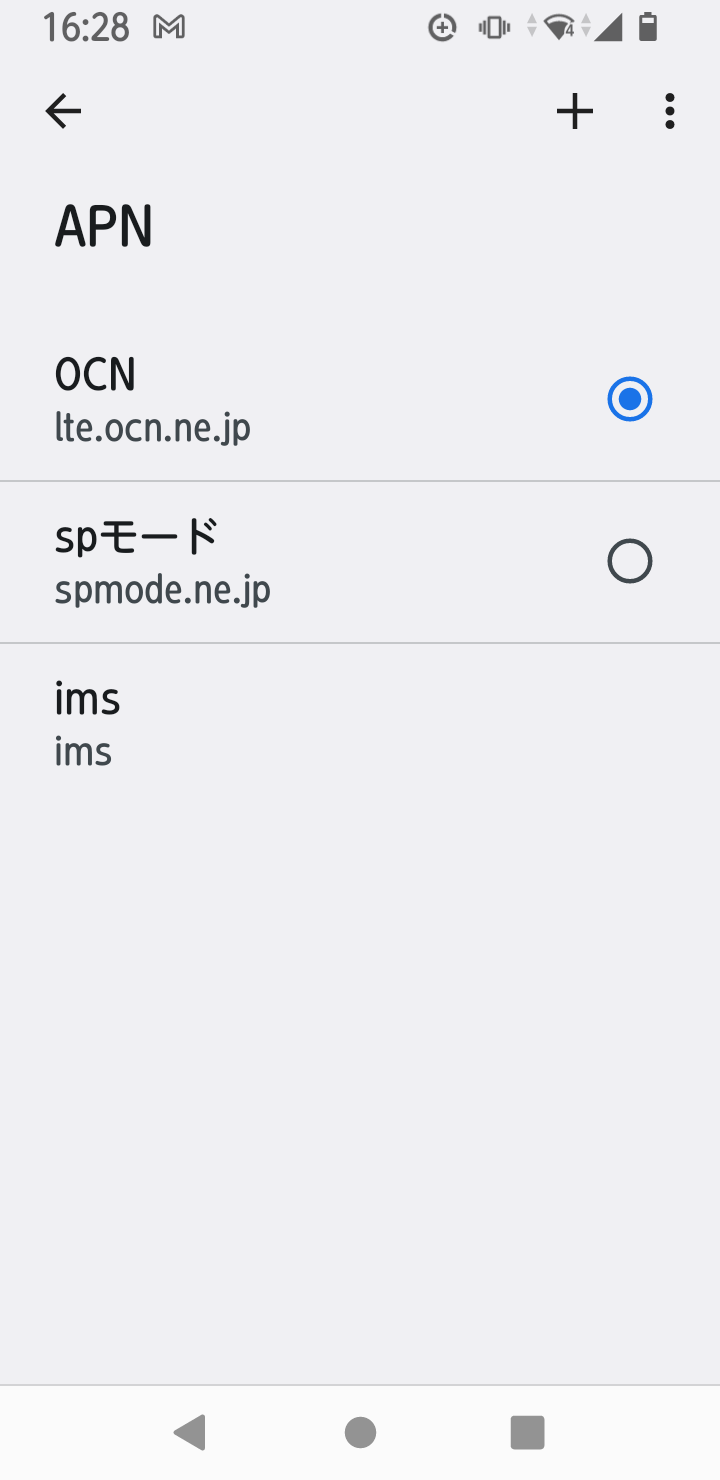
Task: Tap the plus icon to add a new APN
Action: 575,111
